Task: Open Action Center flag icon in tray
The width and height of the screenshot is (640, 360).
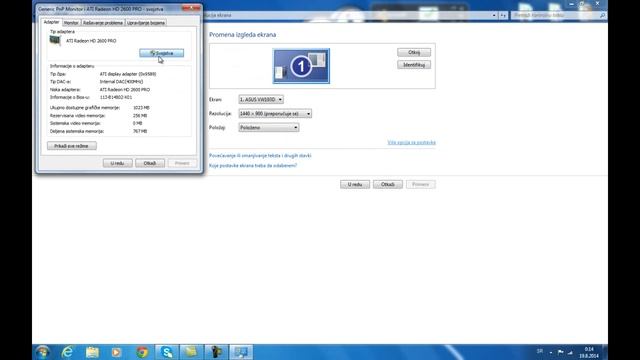Action: tap(560, 352)
